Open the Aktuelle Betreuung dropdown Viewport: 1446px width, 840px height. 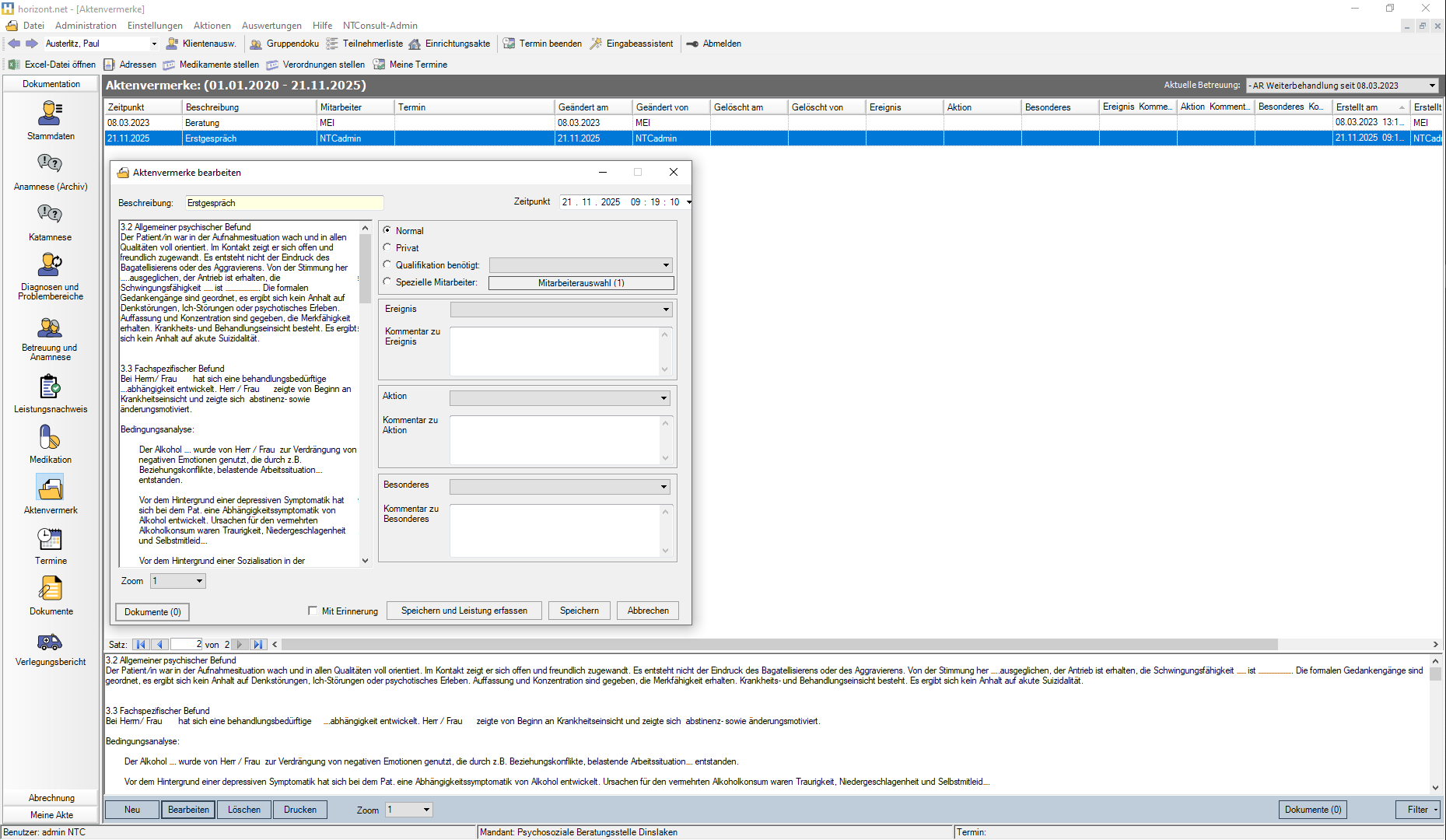coord(1431,86)
